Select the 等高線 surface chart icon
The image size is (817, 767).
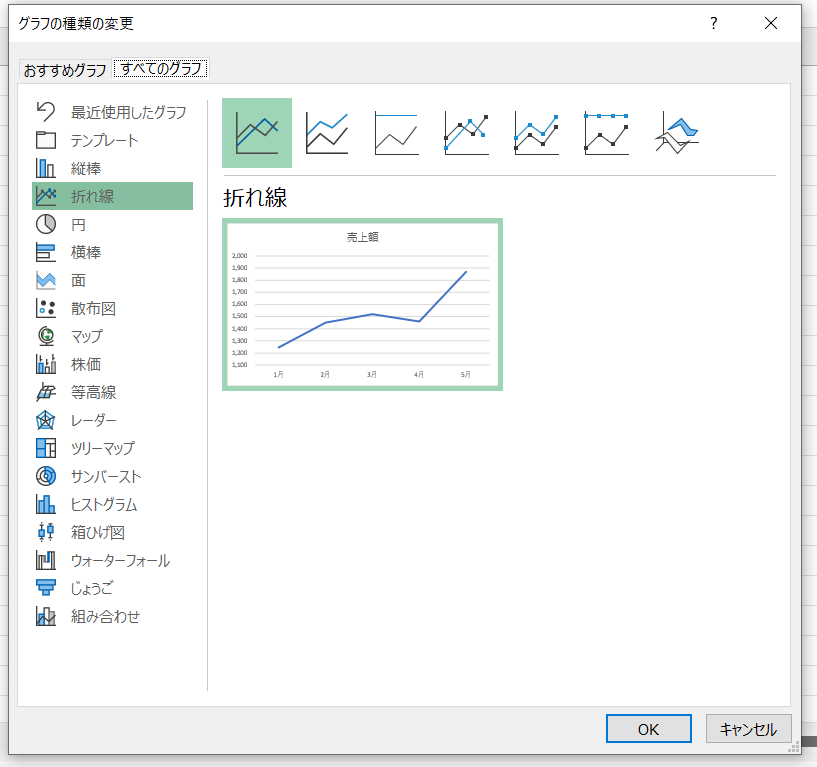coord(46,392)
